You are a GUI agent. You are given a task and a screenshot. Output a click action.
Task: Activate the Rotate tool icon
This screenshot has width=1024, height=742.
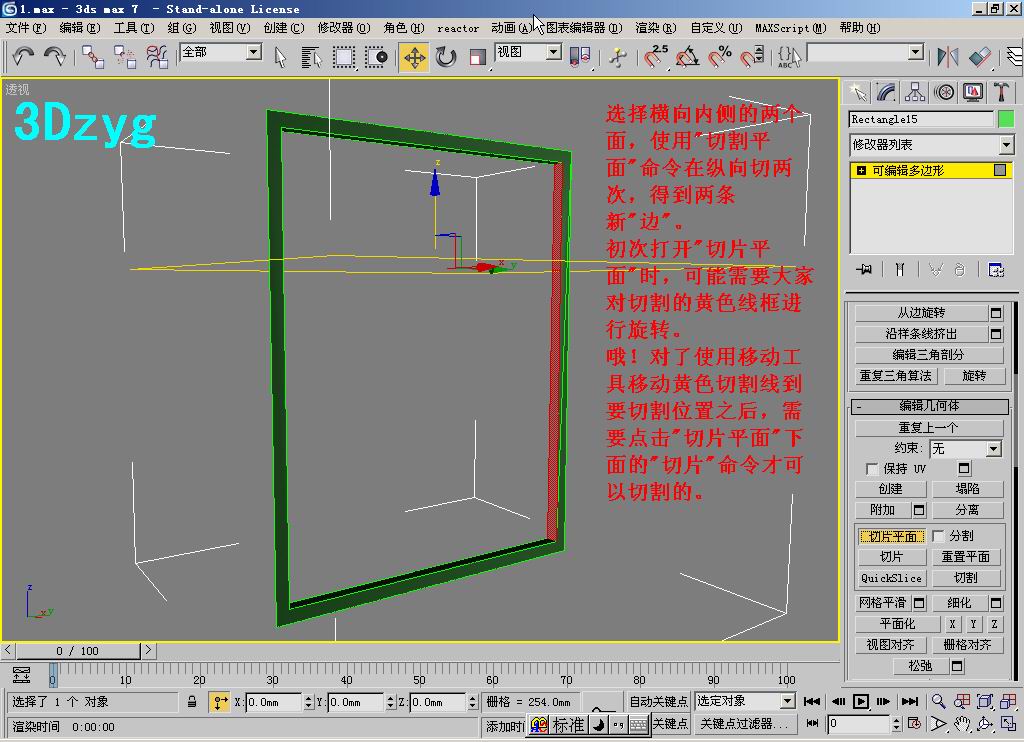pos(446,56)
